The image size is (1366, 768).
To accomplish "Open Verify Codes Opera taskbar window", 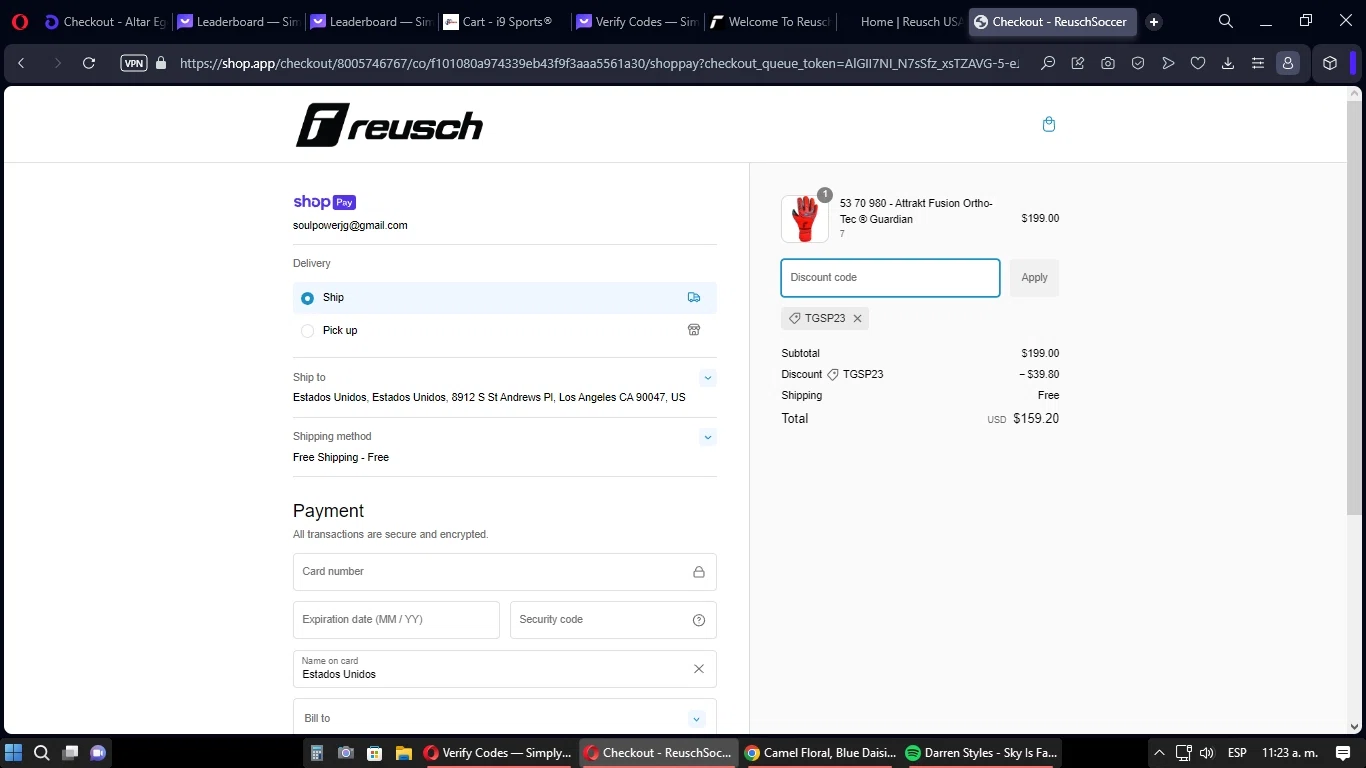I will 498,753.
